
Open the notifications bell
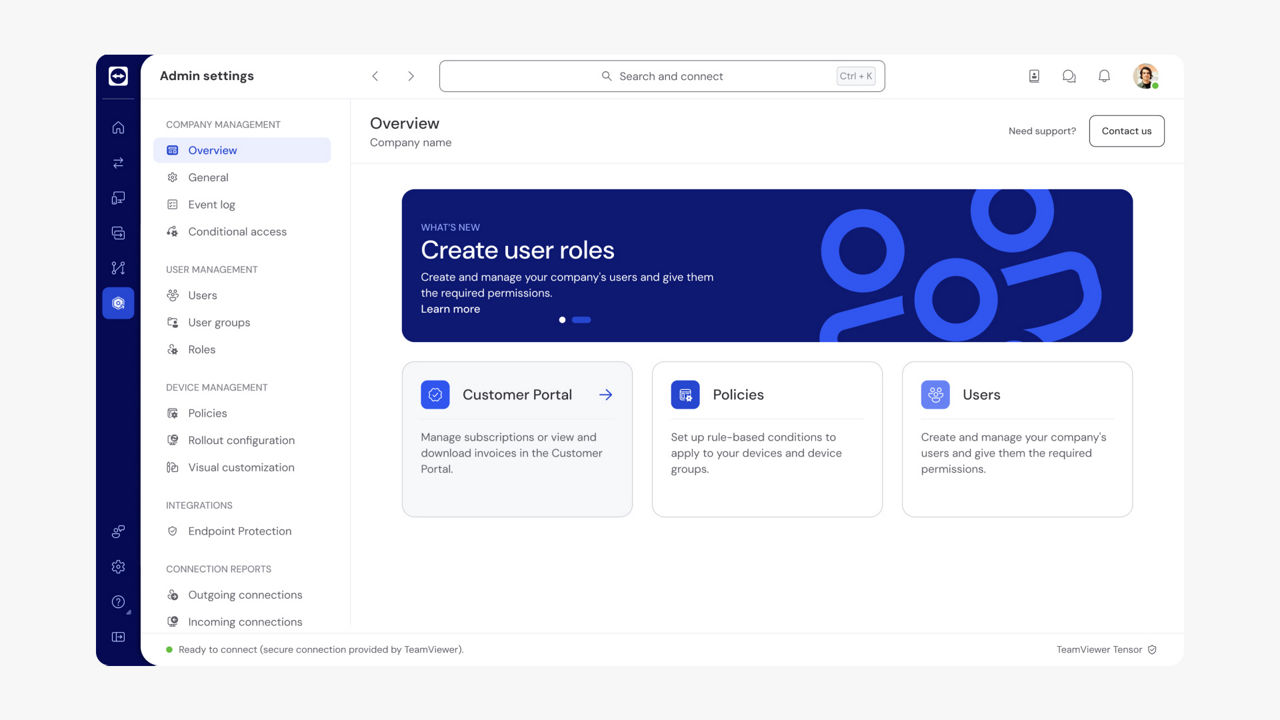click(x=1104, y=76)
